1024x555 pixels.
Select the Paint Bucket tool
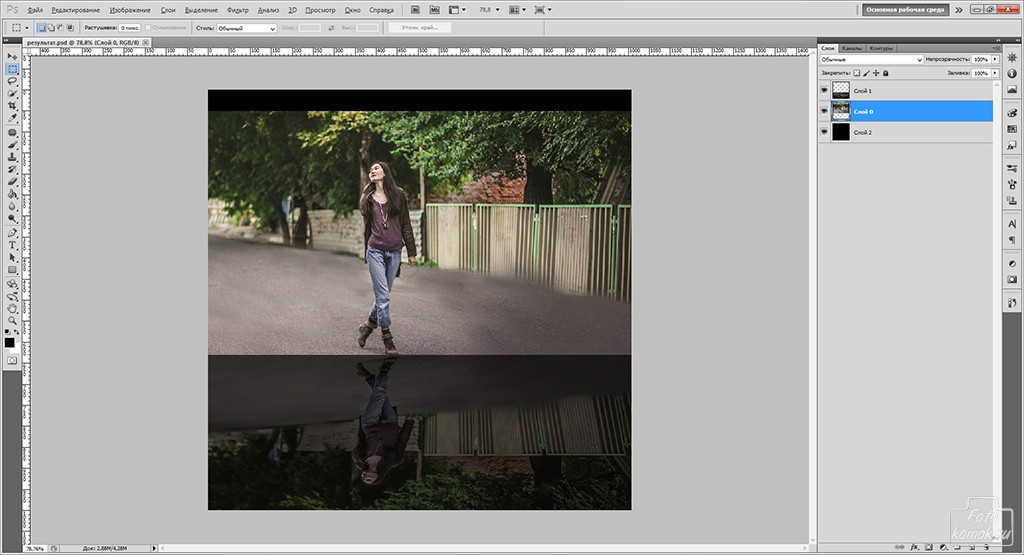pyautogui.click(x=12, y=194)
